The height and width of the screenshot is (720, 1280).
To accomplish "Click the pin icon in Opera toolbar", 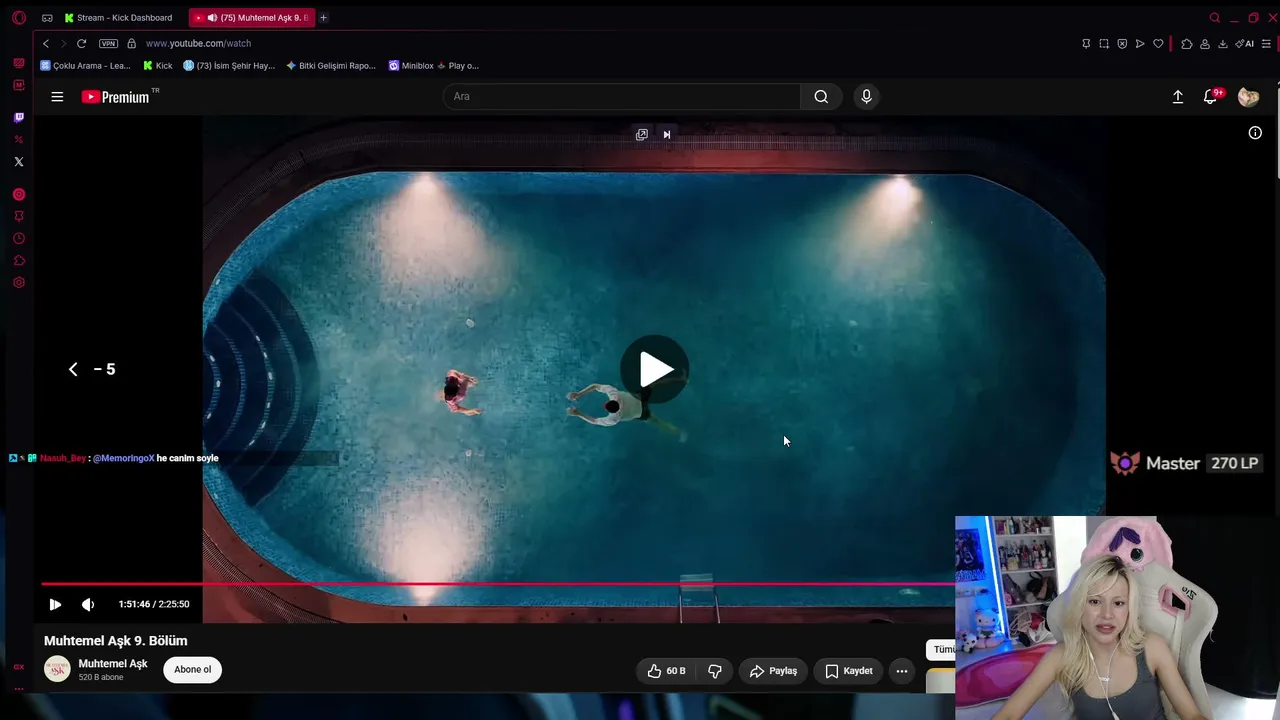I will 1086,44.
